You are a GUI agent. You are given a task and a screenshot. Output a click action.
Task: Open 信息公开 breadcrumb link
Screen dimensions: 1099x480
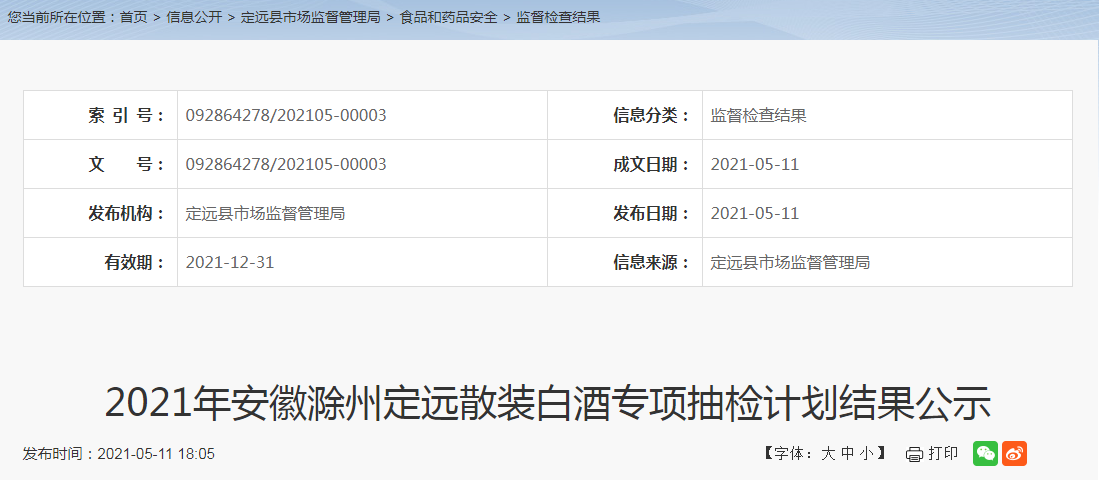194,18
